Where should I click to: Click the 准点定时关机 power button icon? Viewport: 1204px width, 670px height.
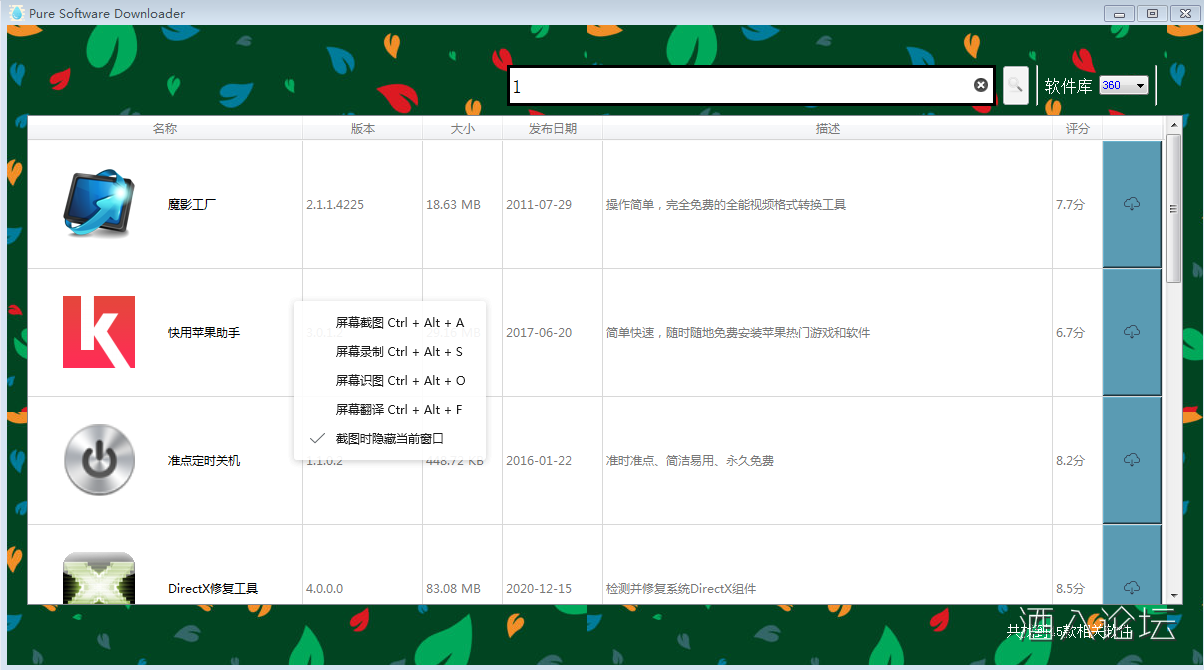[x=98, y=460]
